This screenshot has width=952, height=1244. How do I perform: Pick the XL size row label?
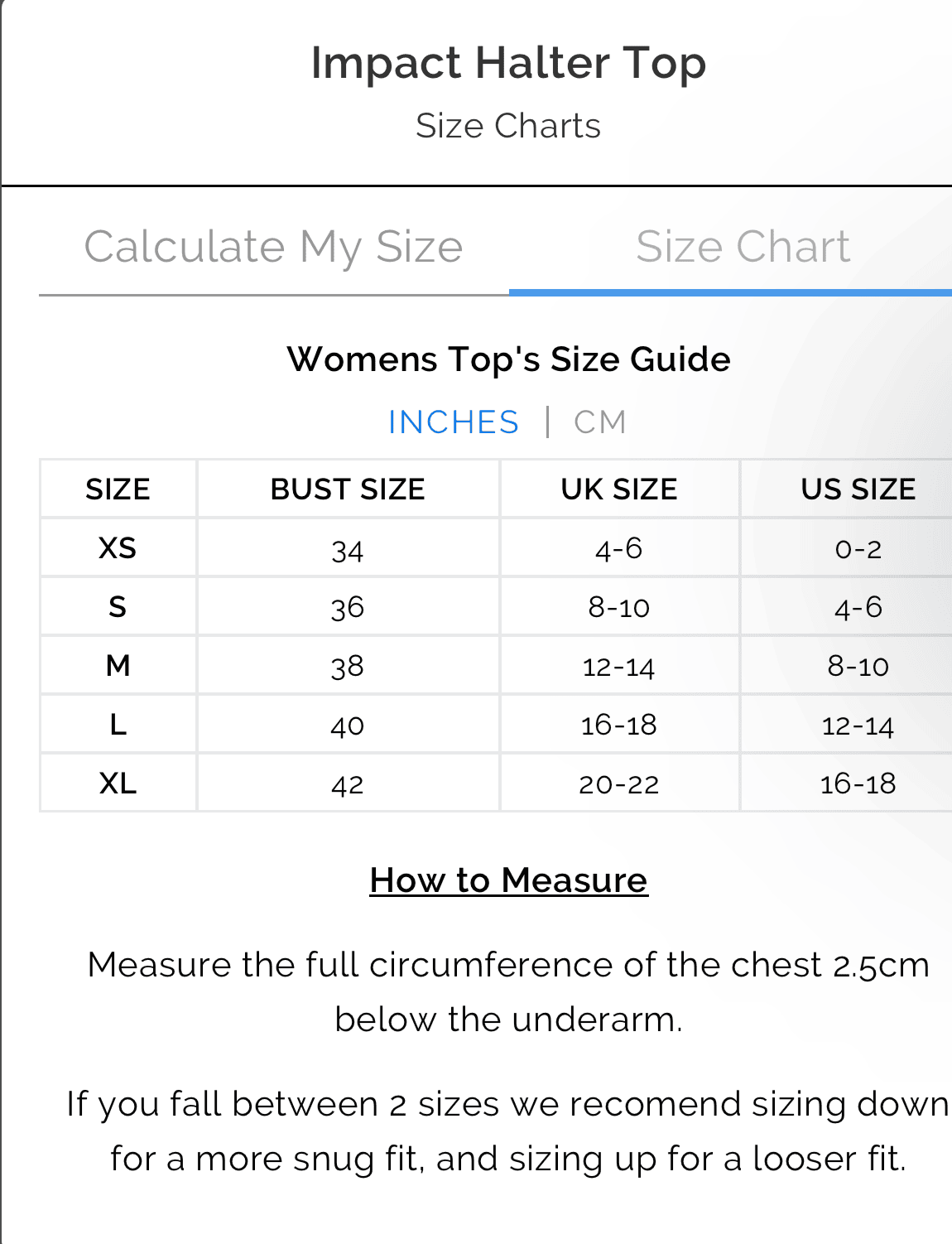(x=118, y=784)
